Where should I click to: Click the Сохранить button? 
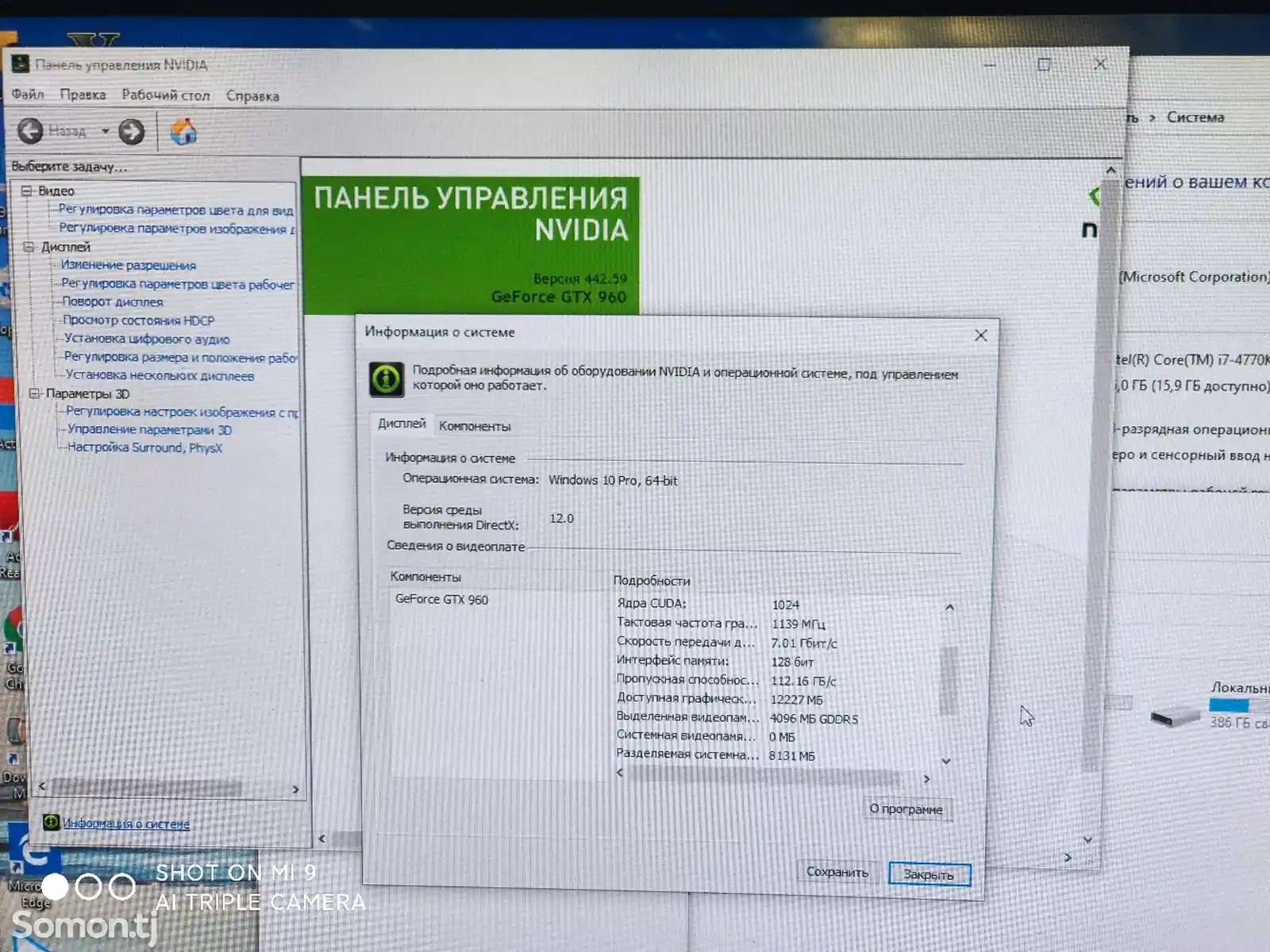[x=837, y=872]
